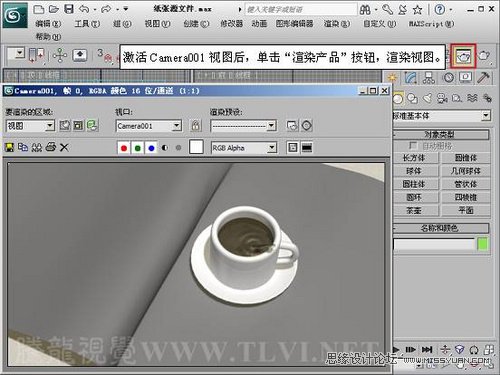500x375 pixels.
Task: Click the binoculars search icon
Action: click(365, 10)
